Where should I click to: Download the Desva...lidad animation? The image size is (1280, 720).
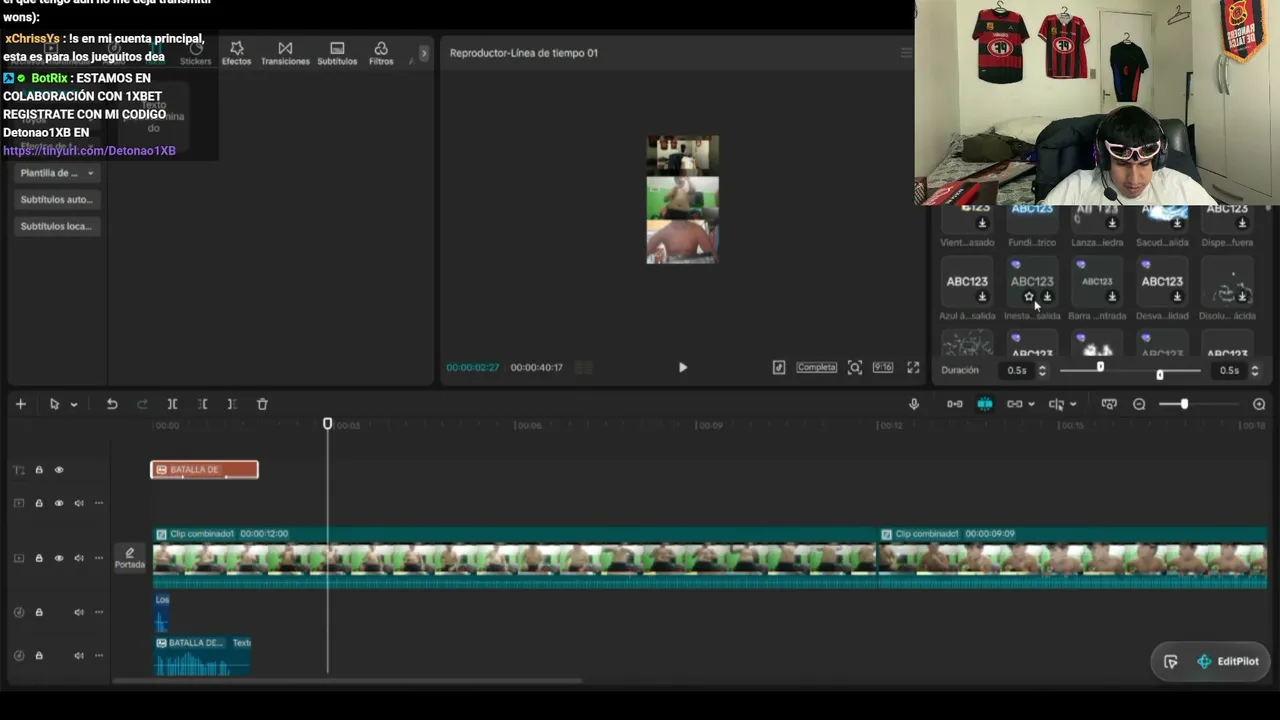[1177, 297]
